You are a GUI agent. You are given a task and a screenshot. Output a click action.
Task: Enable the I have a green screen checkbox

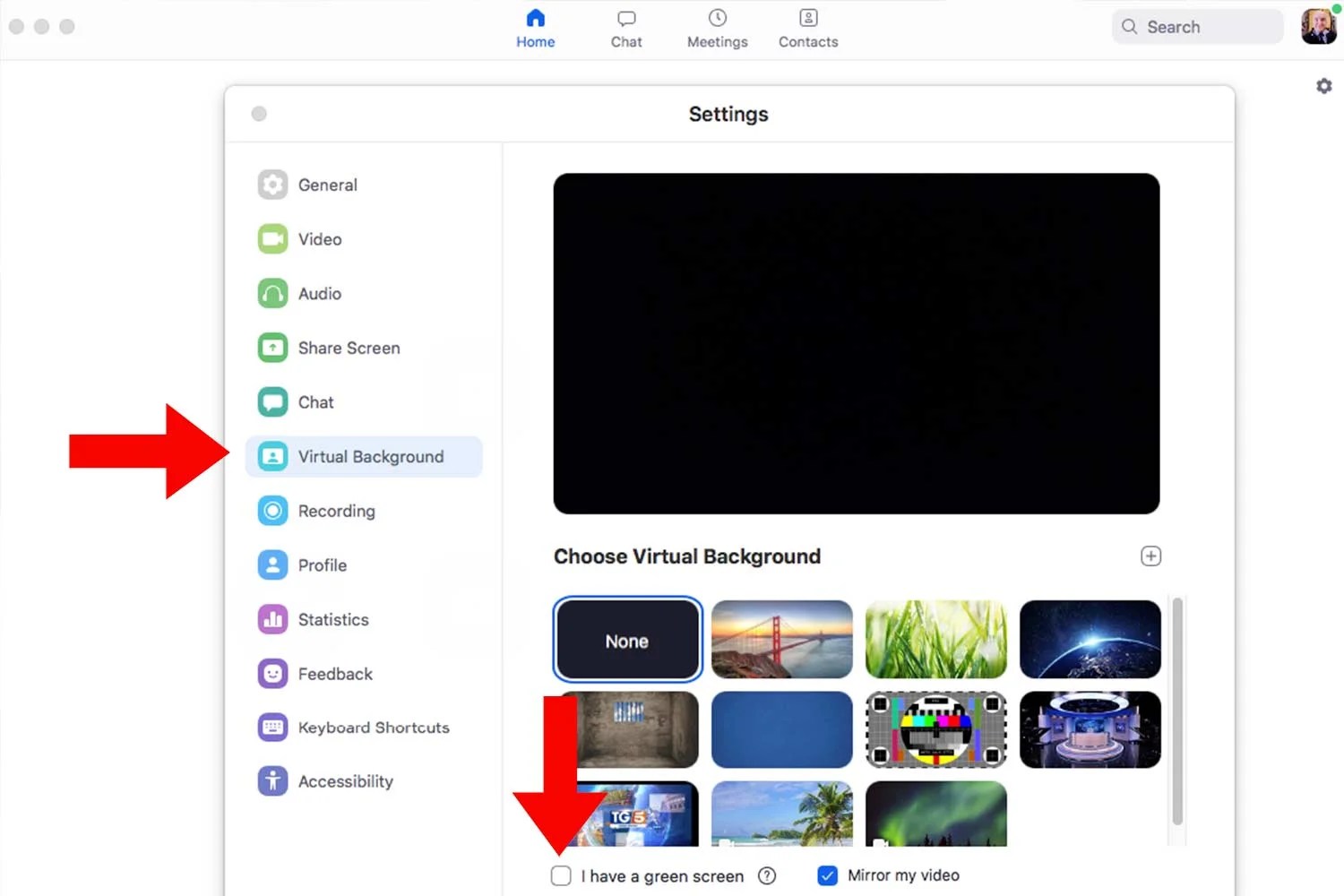coord(561,875)
